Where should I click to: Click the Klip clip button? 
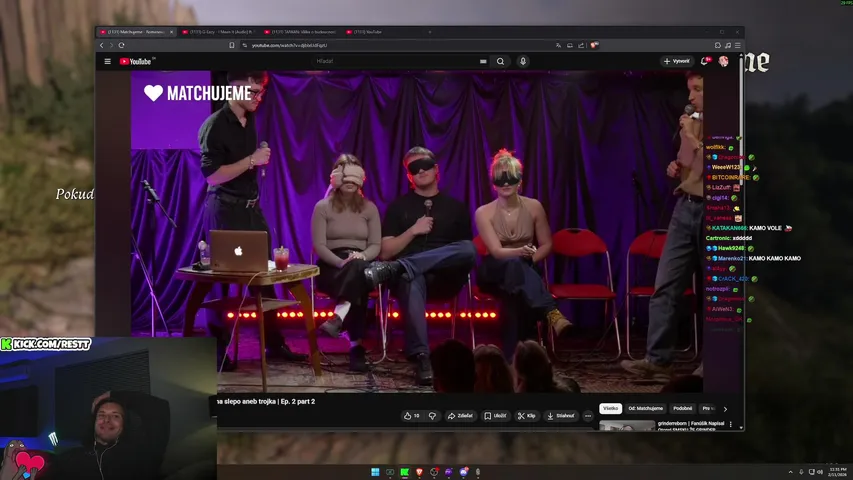527,416
